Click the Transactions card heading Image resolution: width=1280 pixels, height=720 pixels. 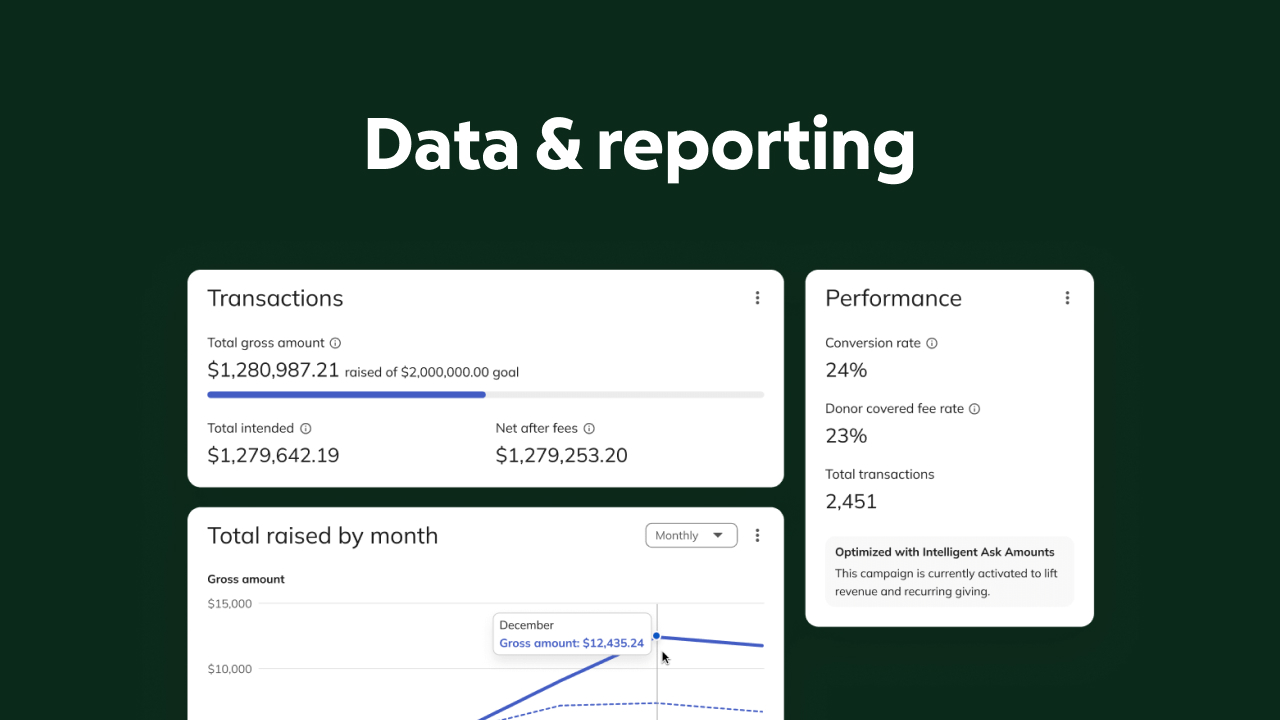point(275,298)
